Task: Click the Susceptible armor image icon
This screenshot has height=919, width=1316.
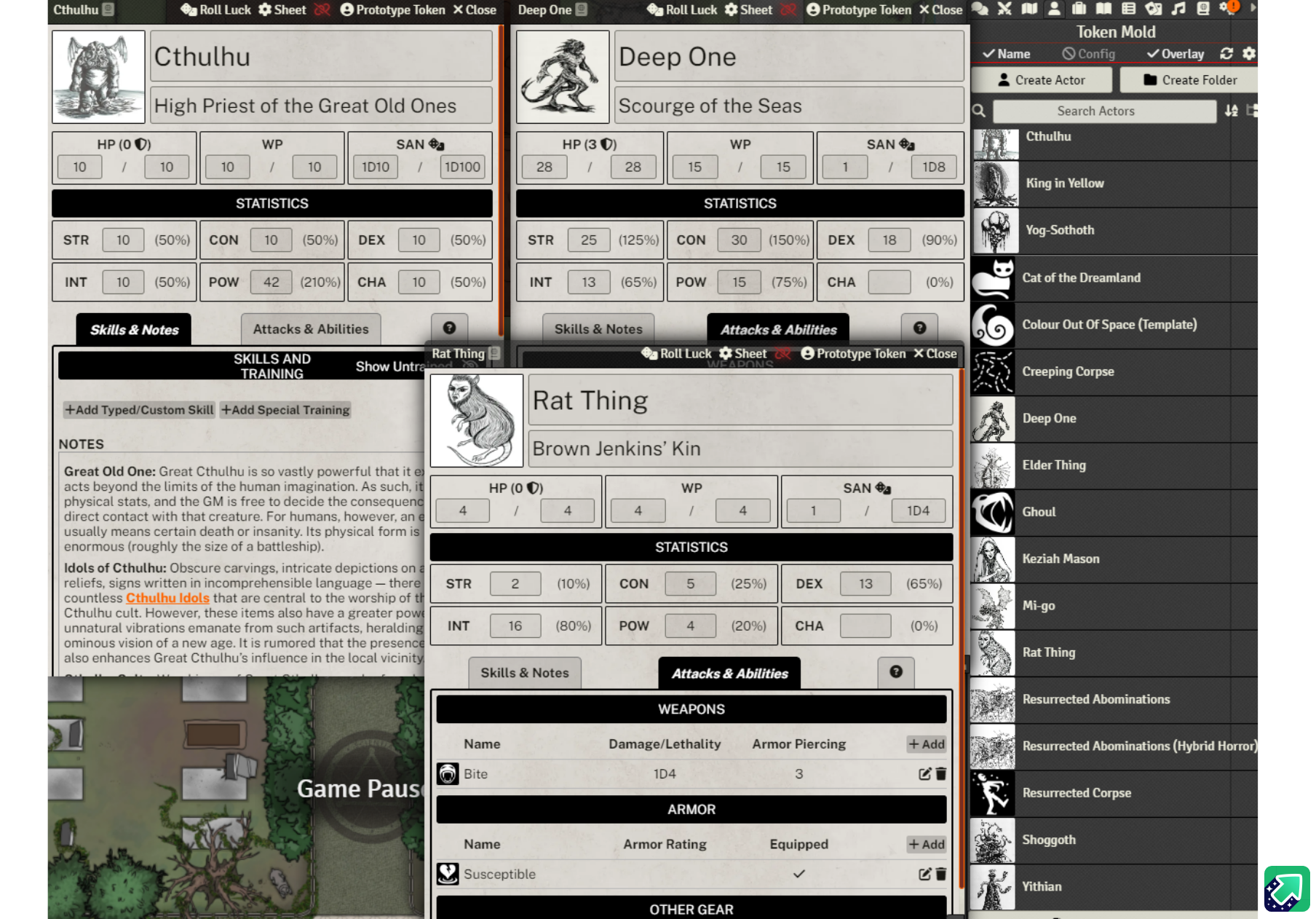Action: click(448, 874)
